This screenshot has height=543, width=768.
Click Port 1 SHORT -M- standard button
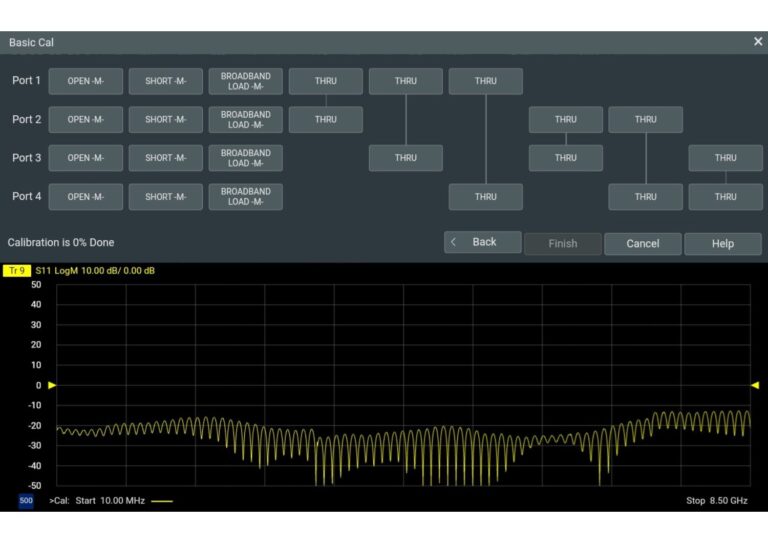166,81
